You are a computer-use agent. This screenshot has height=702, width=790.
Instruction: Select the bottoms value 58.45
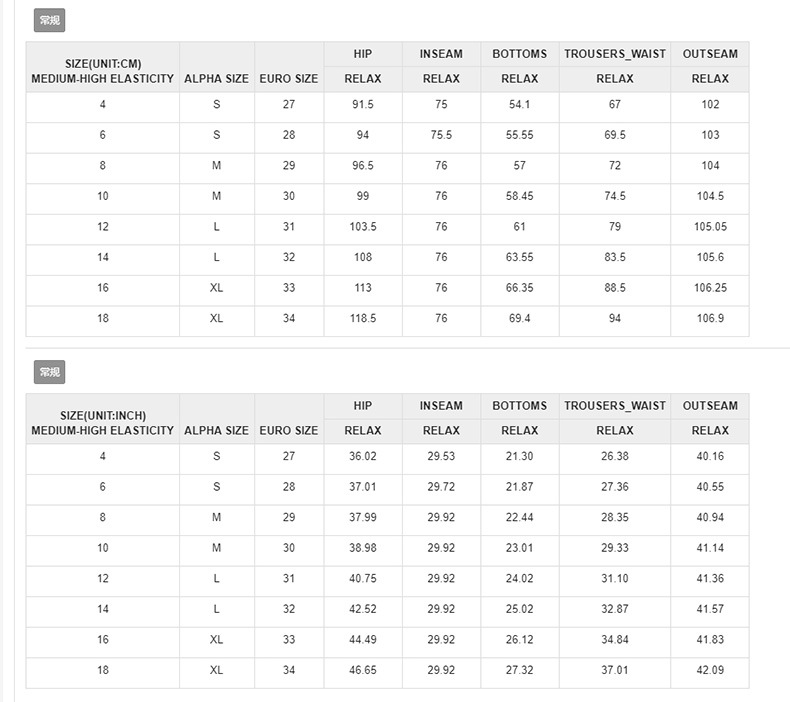519,197
